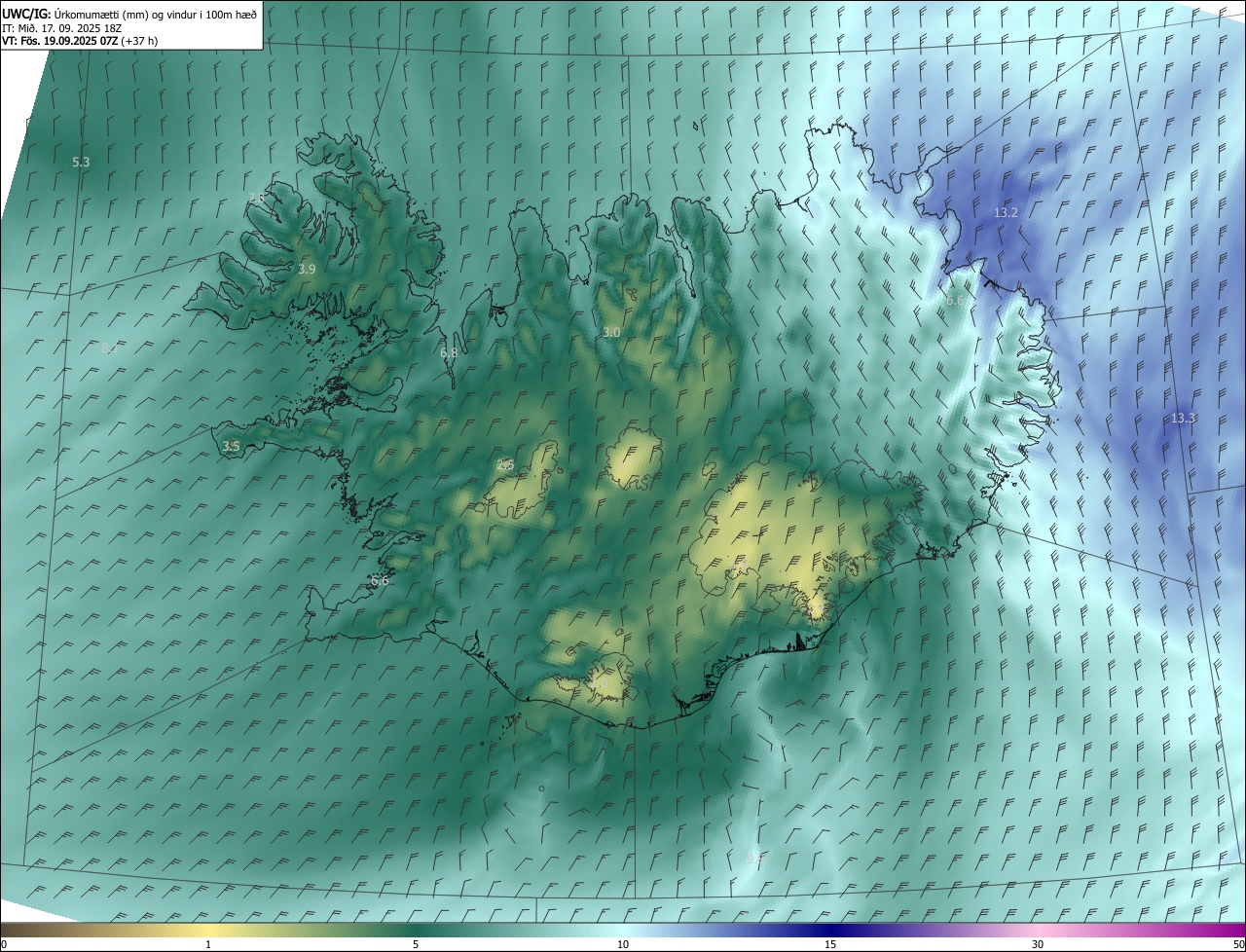Click the 8.1 value label over the western sea
This screenshot has width=1246, height=952.
109,348
